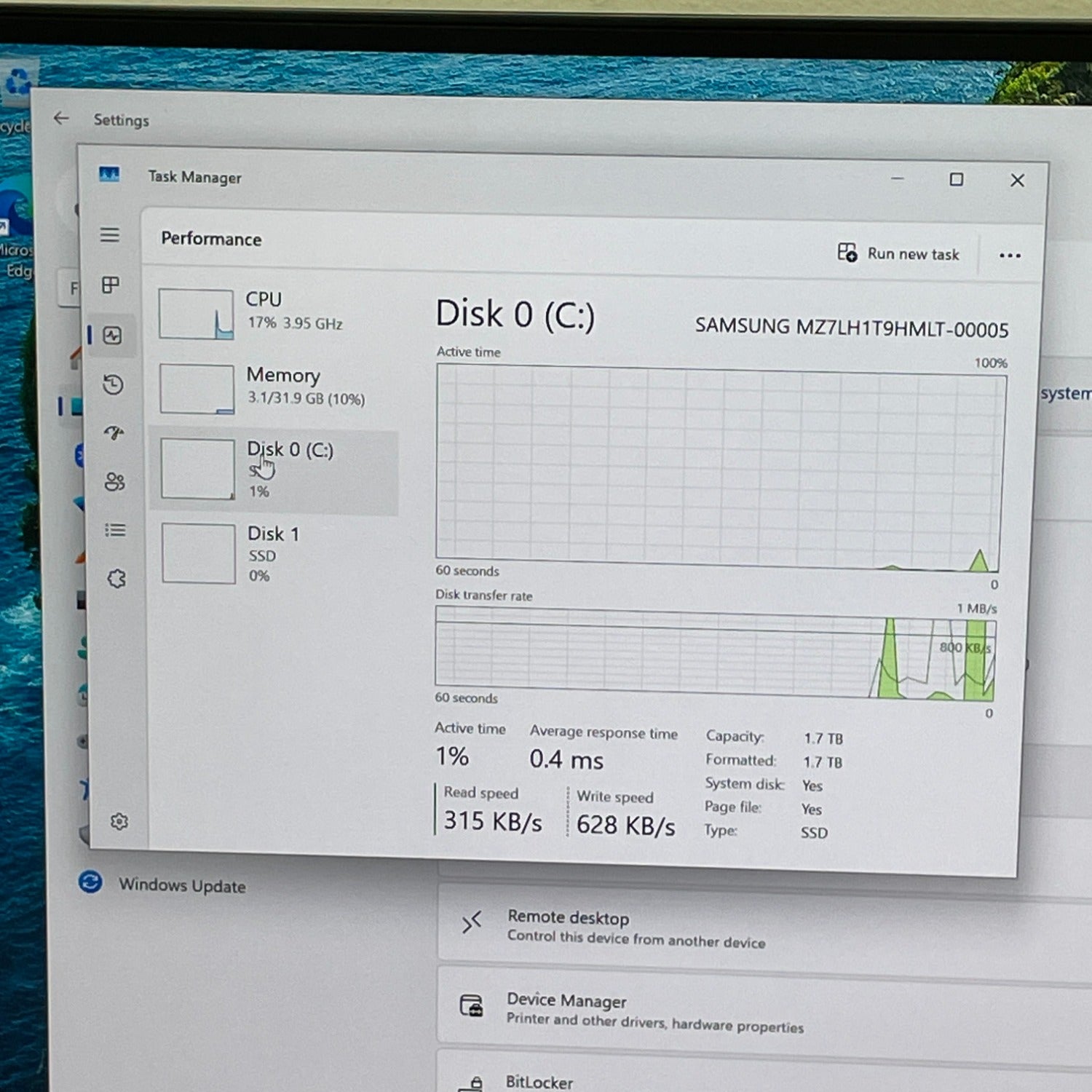Open the Details list icon
The image size is (1092, 1092).
pyautogui.click(x=115, y=530)
